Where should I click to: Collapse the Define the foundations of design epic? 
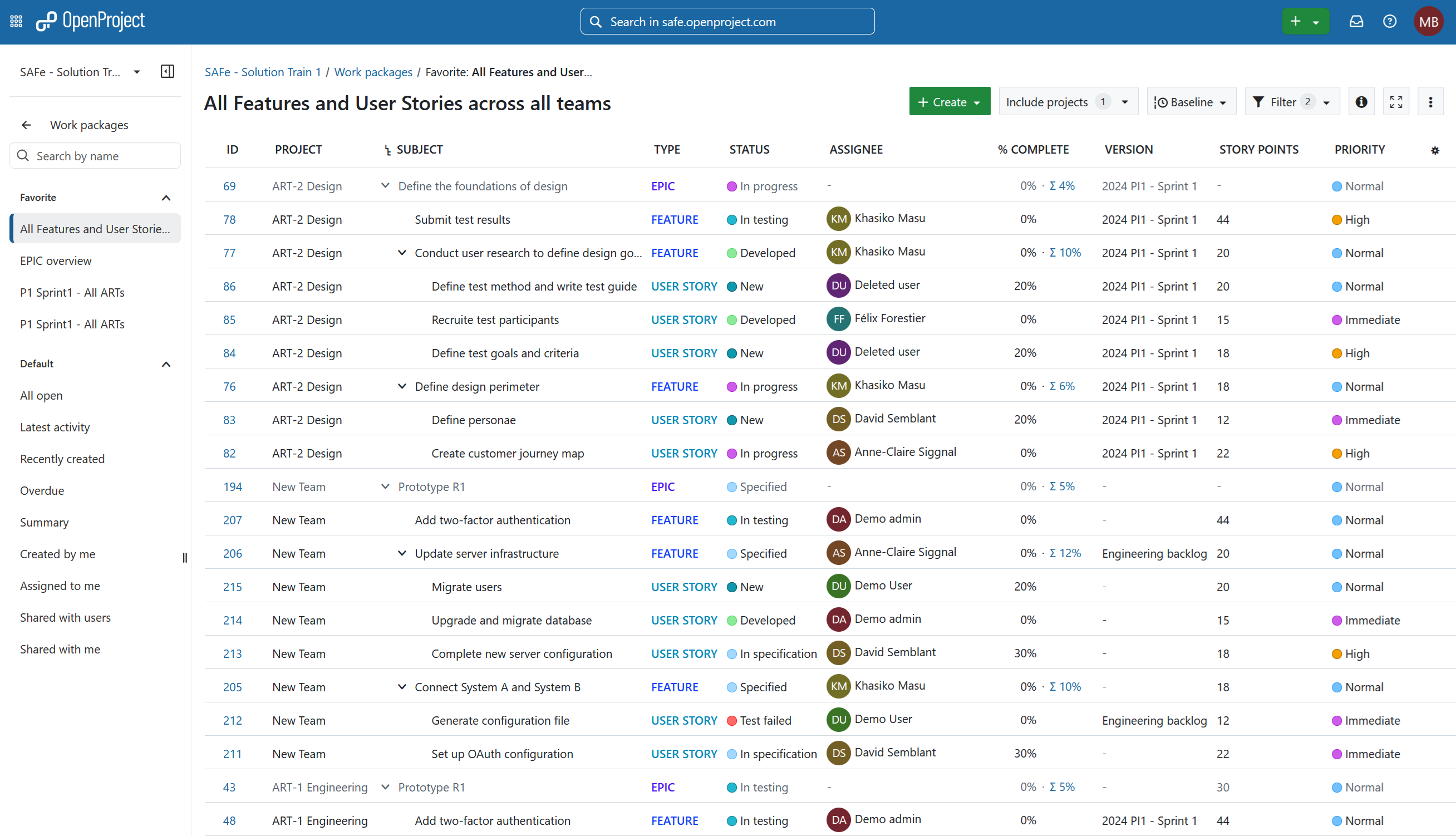(x=385, y=185)
